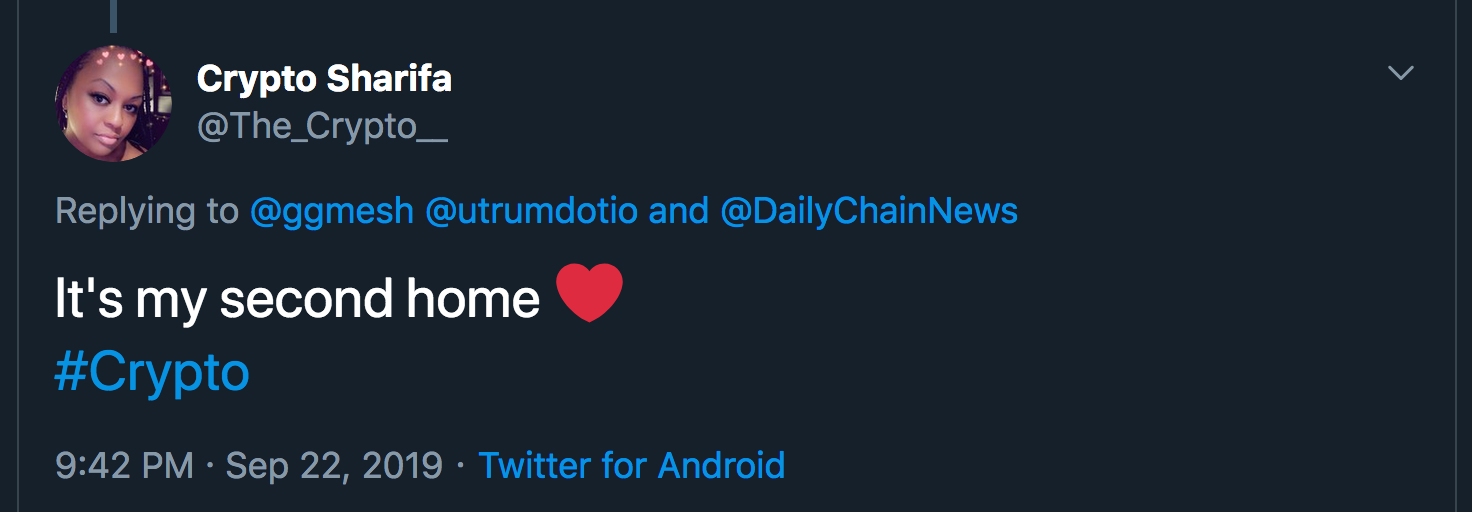The image size is (1472, 512).
Task: Click the 9:42 PM time
Action: pyautogui.click(x=125, y=466)
